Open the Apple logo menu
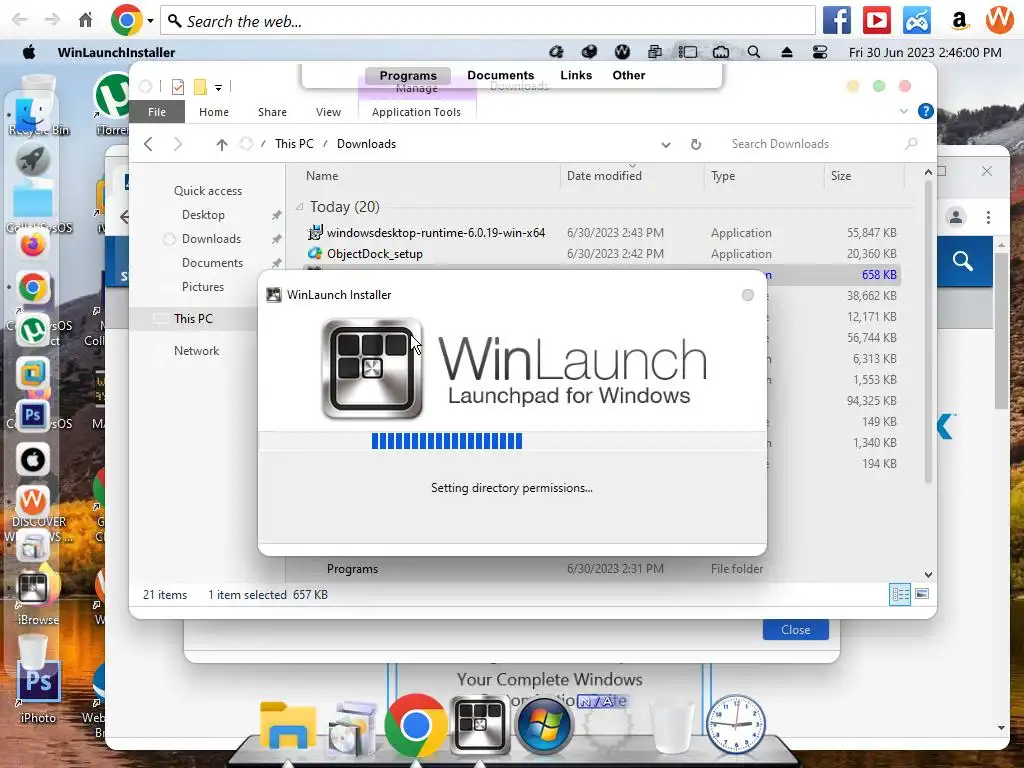1024x768 pixels. point(29,52)
